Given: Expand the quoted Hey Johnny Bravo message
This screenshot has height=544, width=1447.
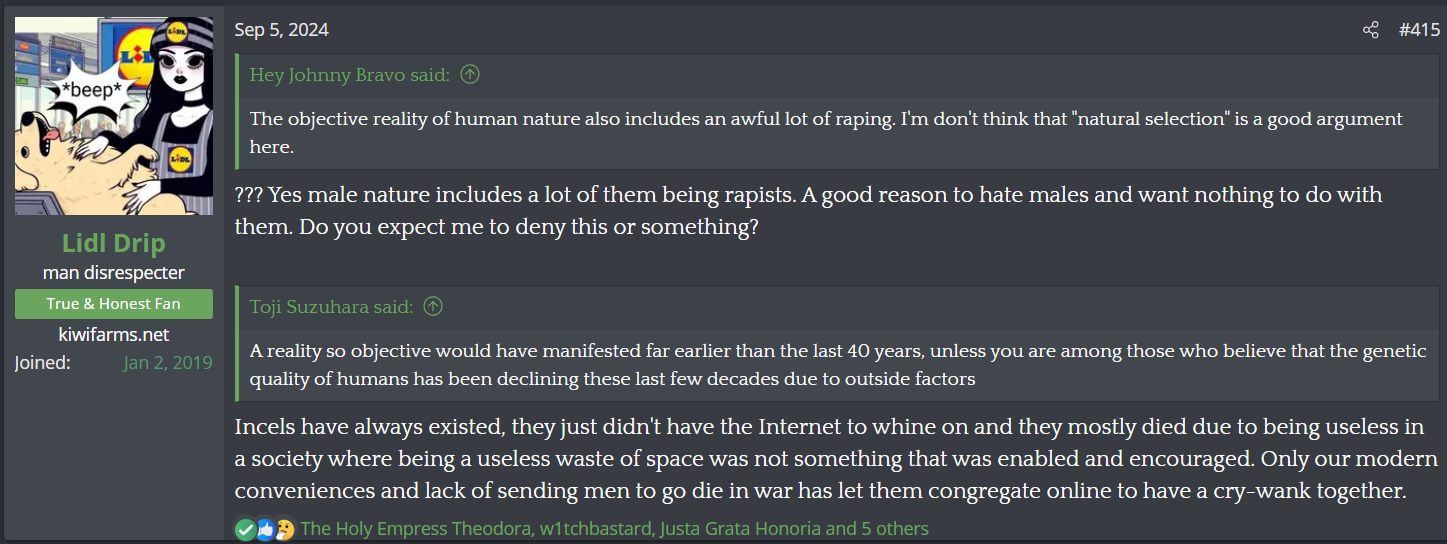Looking at the screenshot, I should (825, 132).
